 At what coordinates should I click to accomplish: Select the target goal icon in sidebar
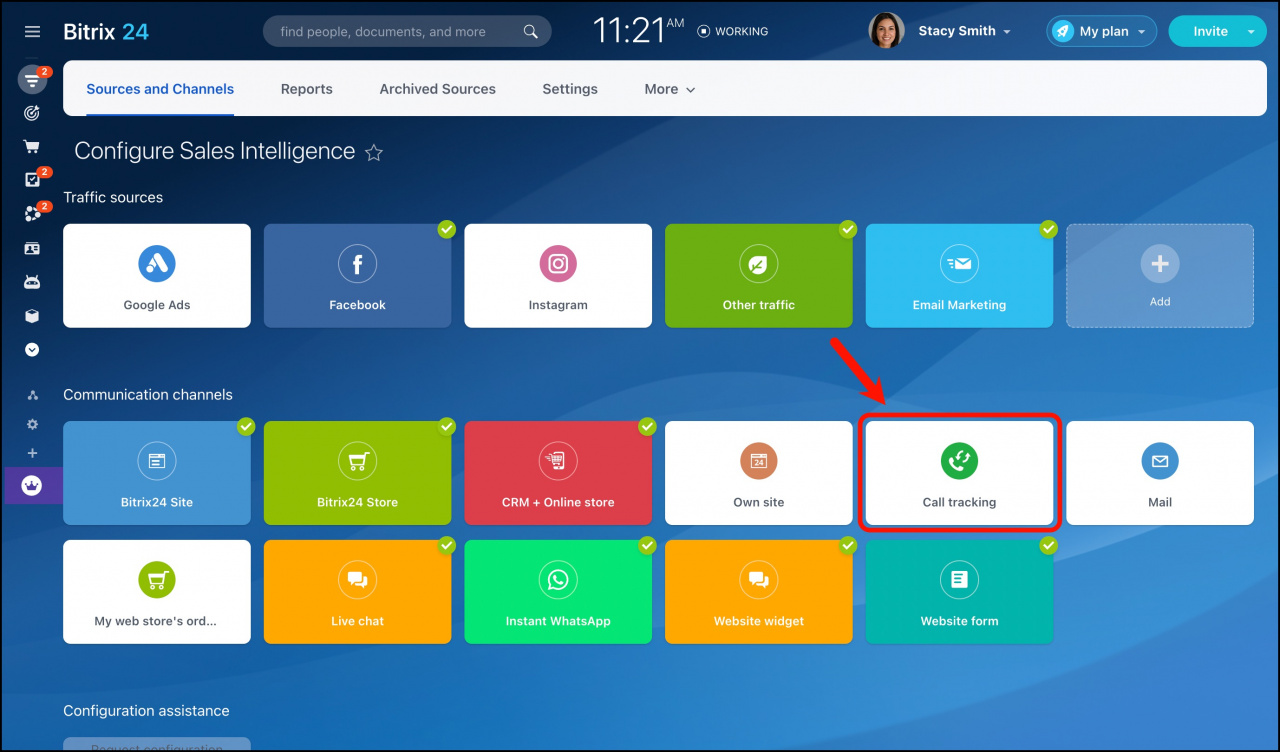32,114
